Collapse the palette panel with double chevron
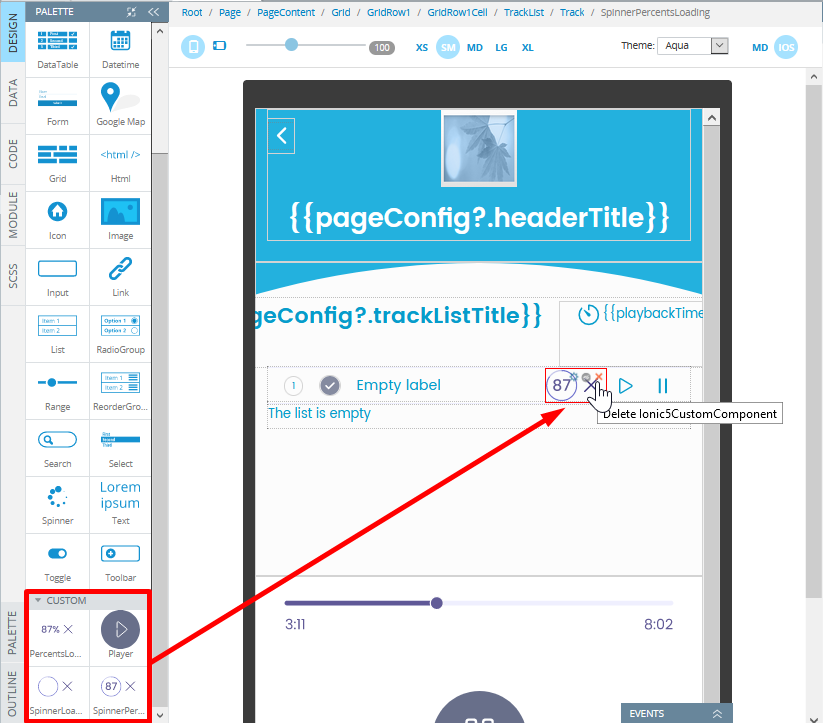 (x=153, y=12)
